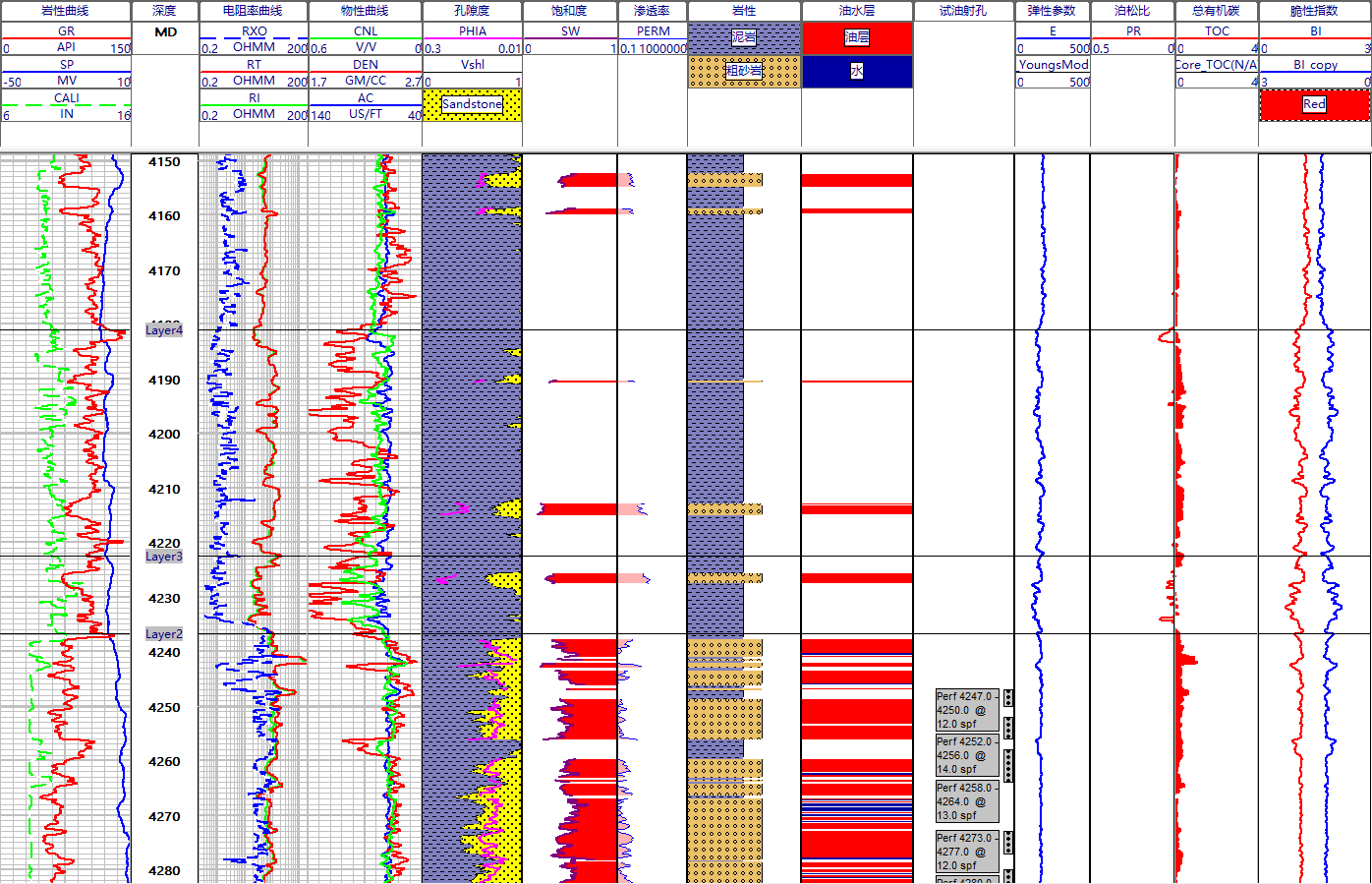The height and width of the screenshot is (884, 1372).
Task: Click the MD depth track label
Action: (x=166, y=32)
